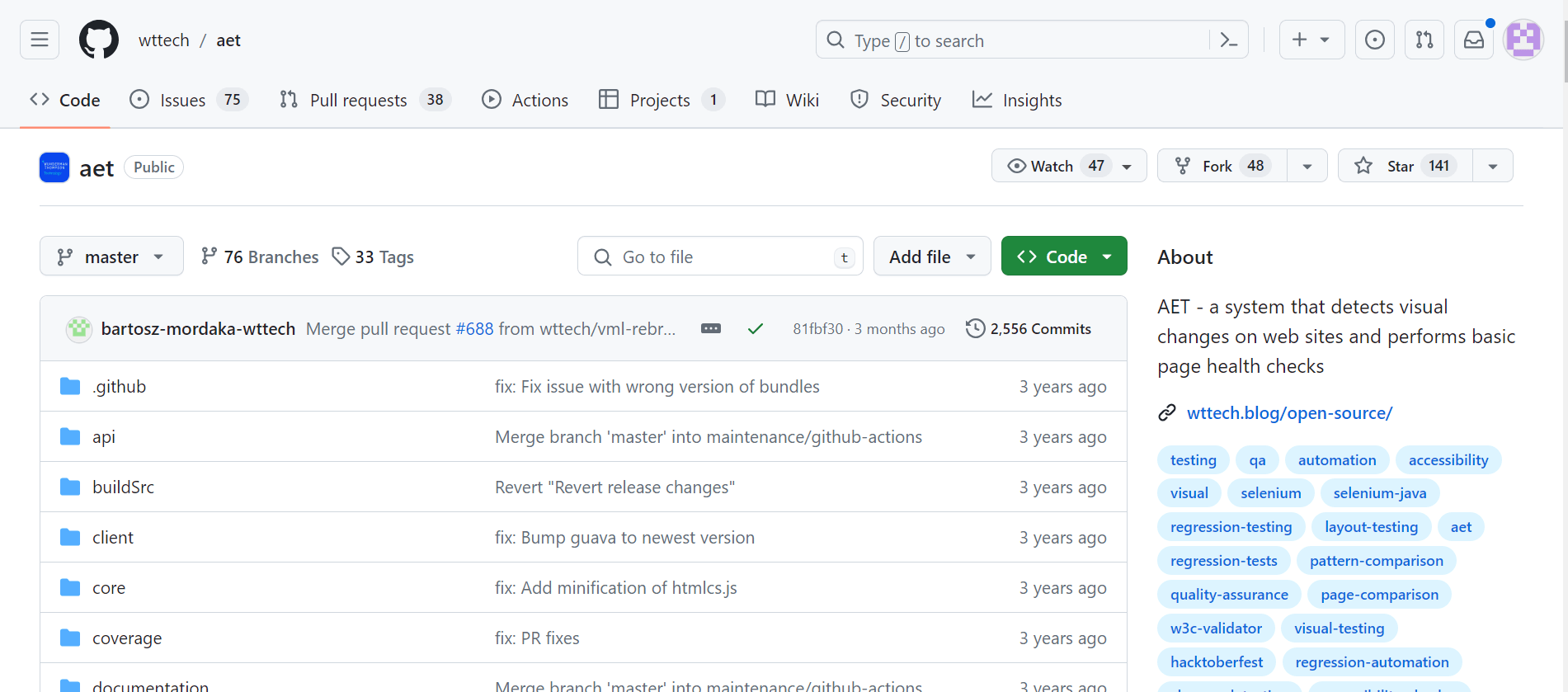1568x692 pixels.
Task: Open the global pull requests icon
Action: 1424,40
